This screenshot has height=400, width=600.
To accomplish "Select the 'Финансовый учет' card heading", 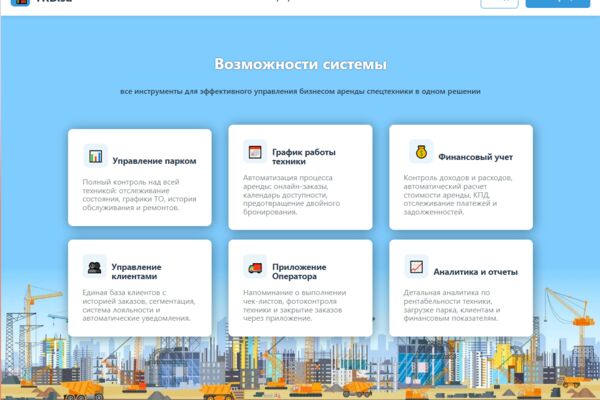I will click(475, 157).
